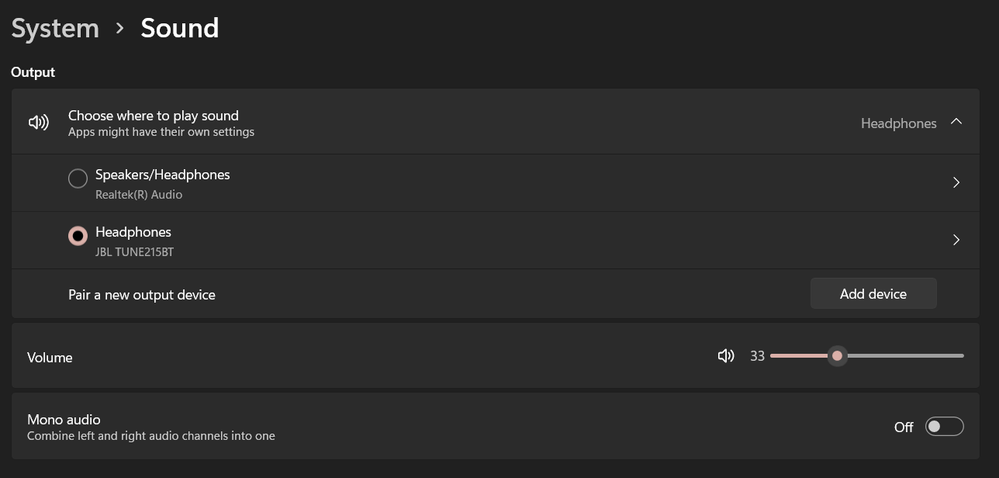Open Speakers/Headphones properties via its chevron
999x478 pixels.
956,183
